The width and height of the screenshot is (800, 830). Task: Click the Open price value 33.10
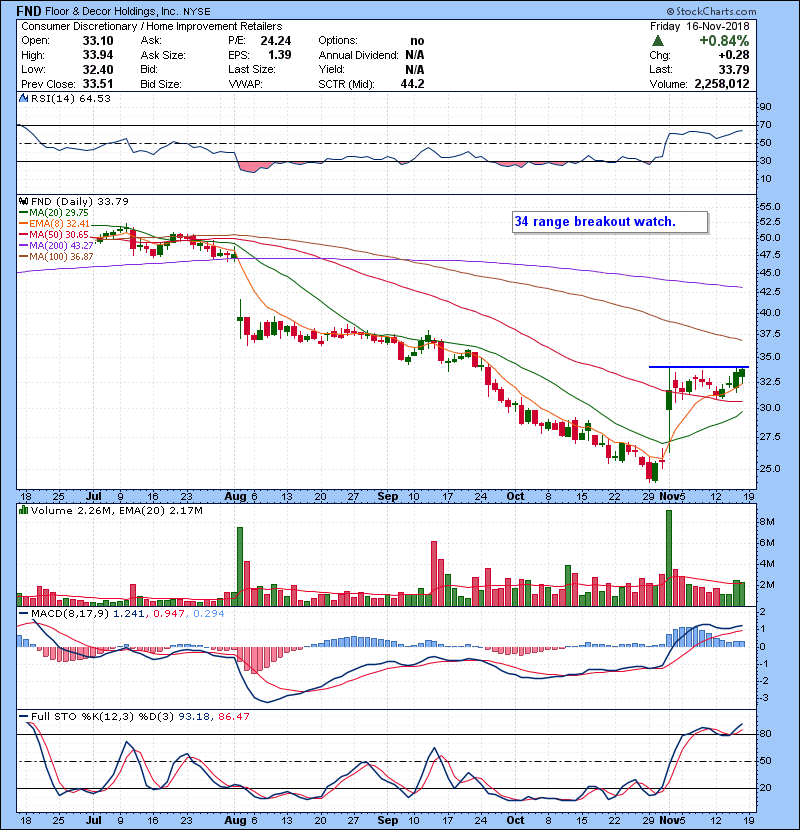point(98,41)
